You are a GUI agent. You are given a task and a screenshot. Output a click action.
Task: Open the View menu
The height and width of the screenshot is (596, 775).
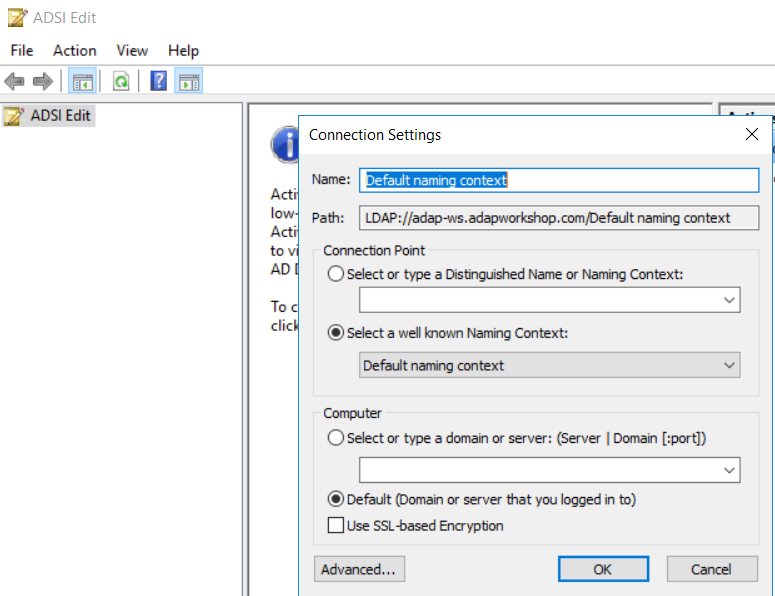point(132,50)
